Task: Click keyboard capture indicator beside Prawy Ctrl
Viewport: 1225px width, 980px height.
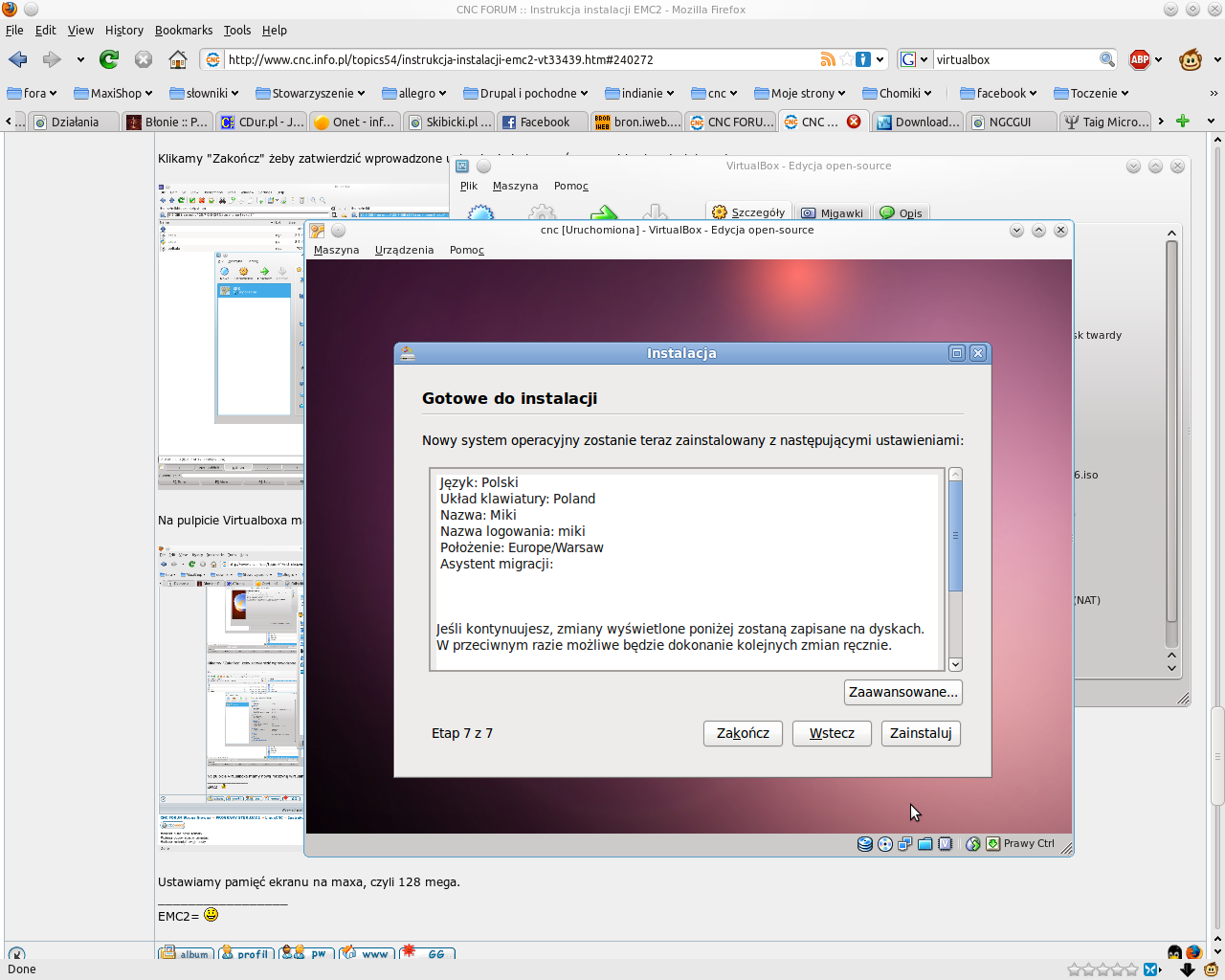Action: tap(993, 843)
